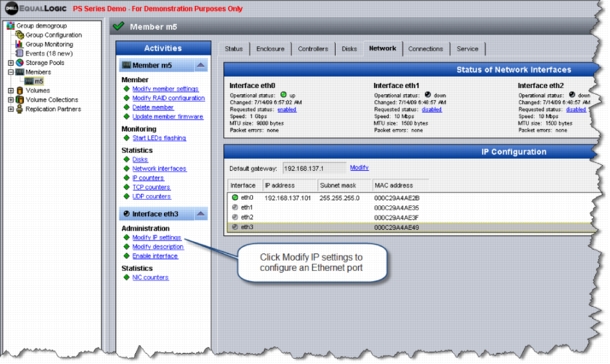Click the IP address column header
Screen dimensions: 610x364
click(x=290, y=186)
